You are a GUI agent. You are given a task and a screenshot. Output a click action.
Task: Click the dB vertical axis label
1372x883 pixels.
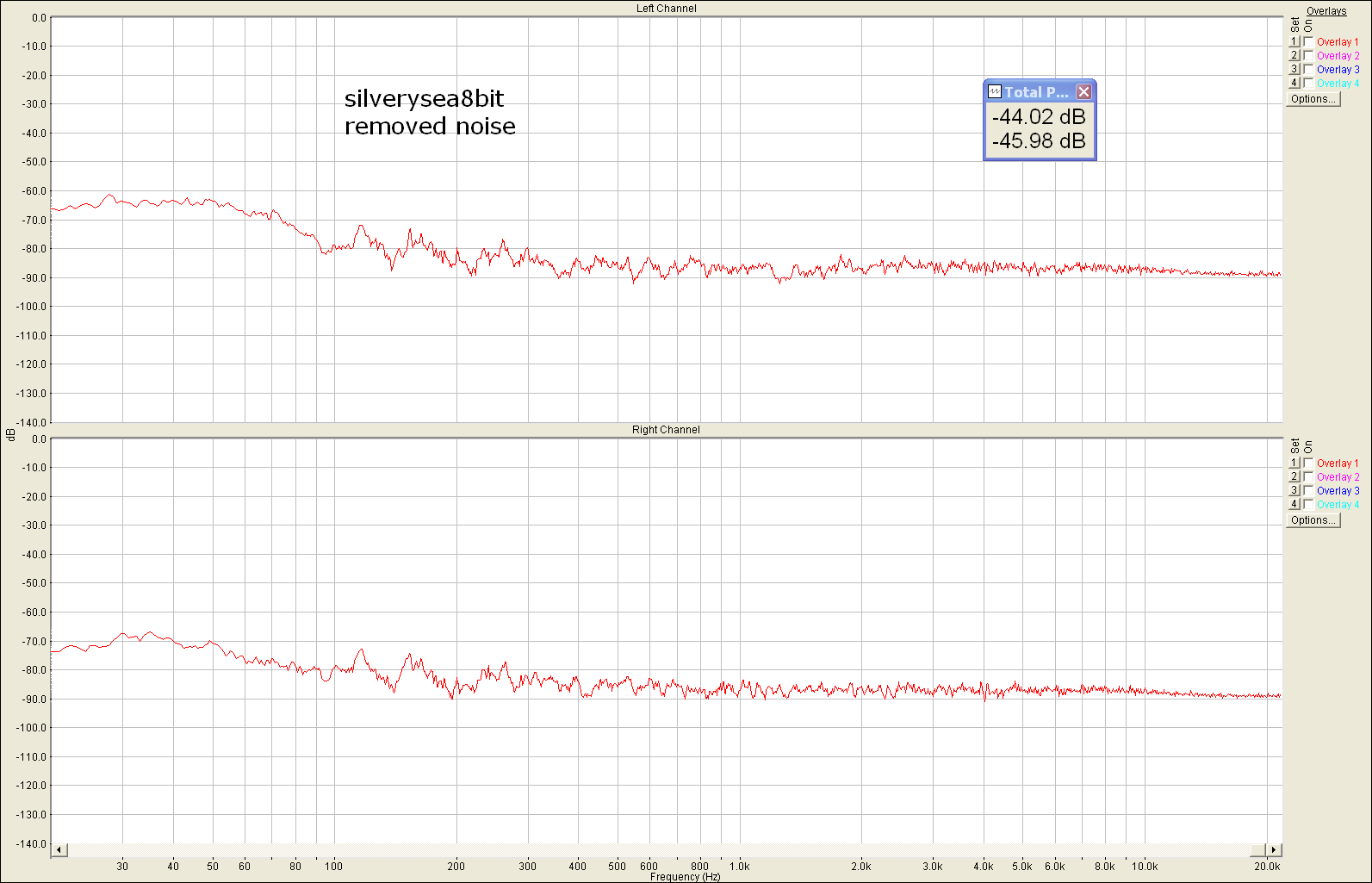tap(10, 435)
